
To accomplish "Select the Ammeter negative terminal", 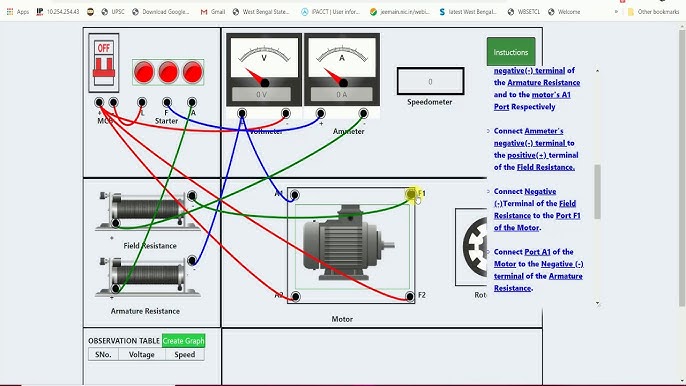I will (363, 113).
